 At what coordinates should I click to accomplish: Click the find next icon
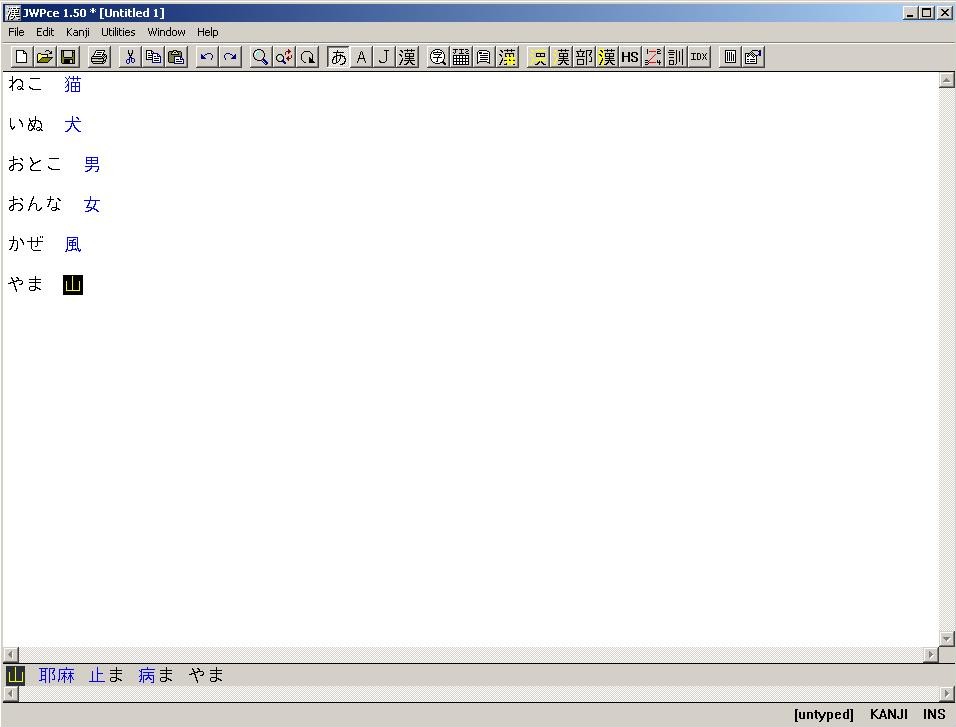(x=307, y=57)
